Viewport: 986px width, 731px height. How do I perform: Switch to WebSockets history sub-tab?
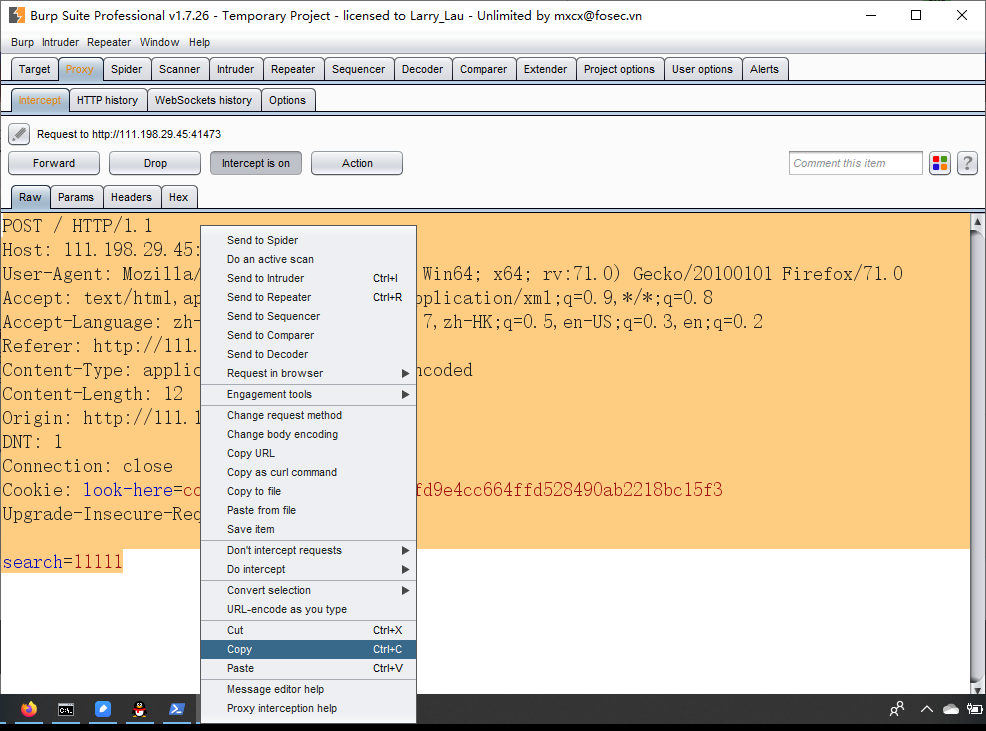click(203, 100)
